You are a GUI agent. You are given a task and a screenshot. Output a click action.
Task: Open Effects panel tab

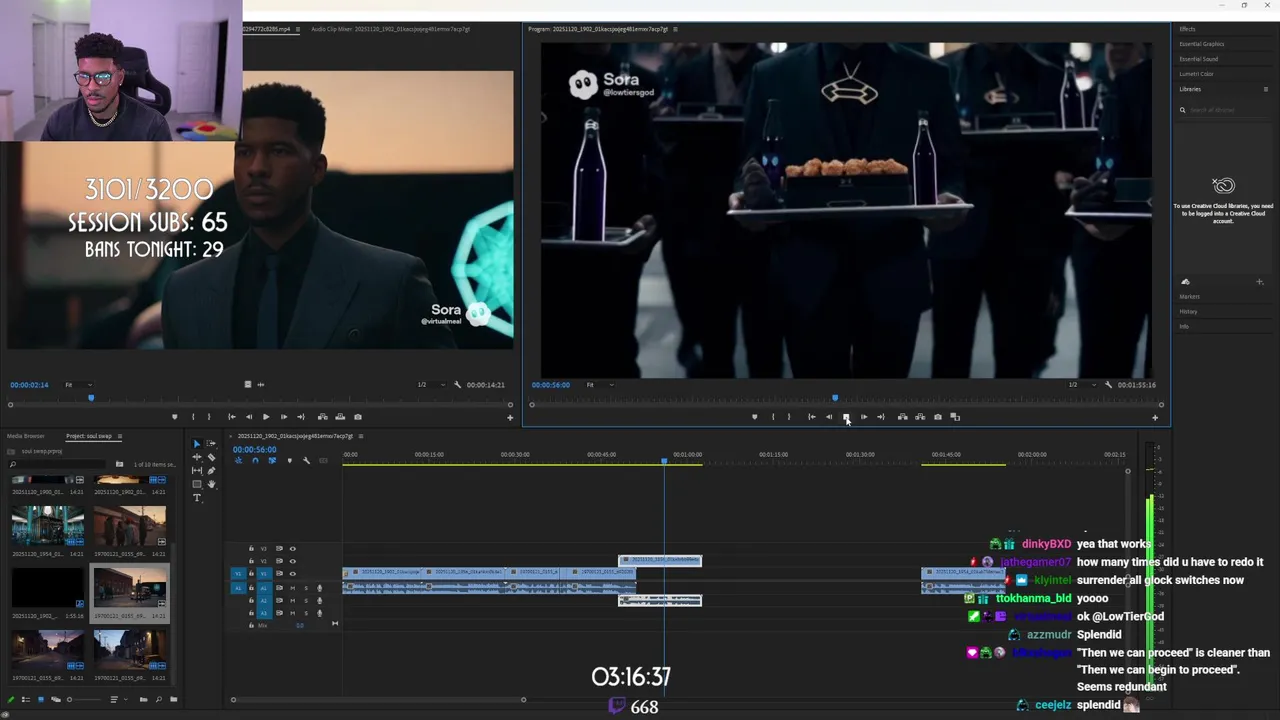point(1188,29)
